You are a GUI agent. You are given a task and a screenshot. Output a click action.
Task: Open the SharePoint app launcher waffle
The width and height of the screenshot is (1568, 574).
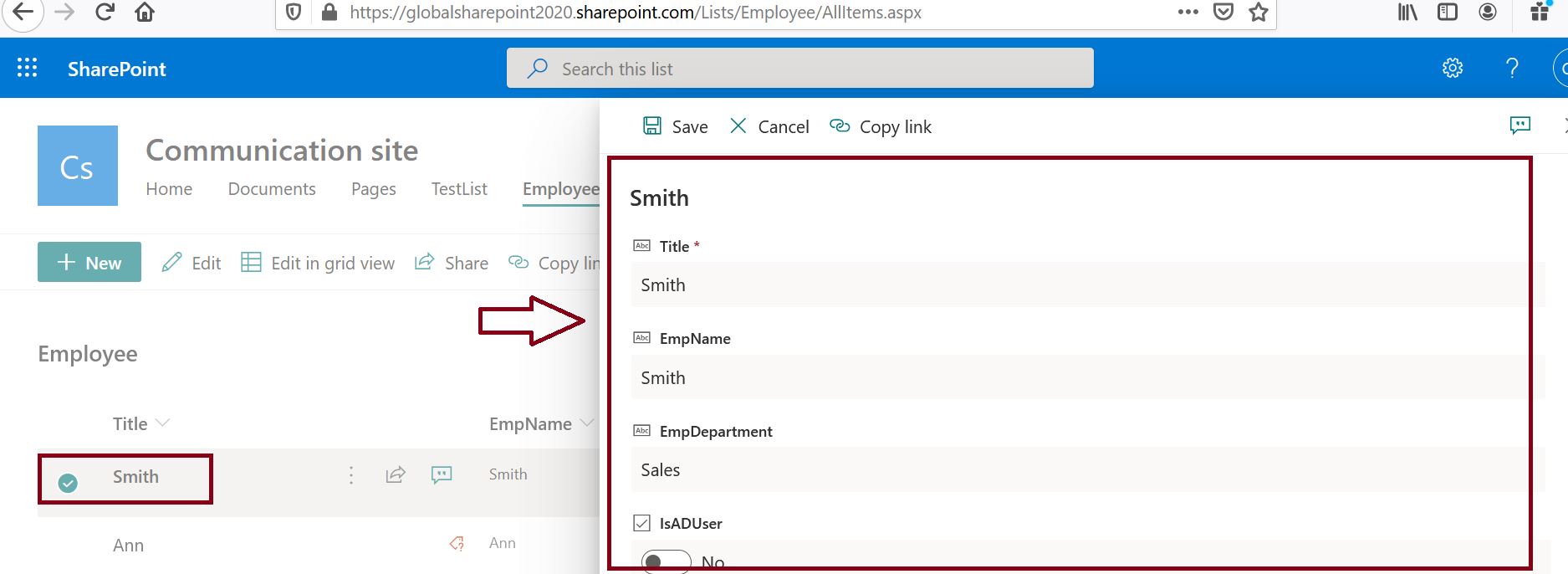pos(27,68)
